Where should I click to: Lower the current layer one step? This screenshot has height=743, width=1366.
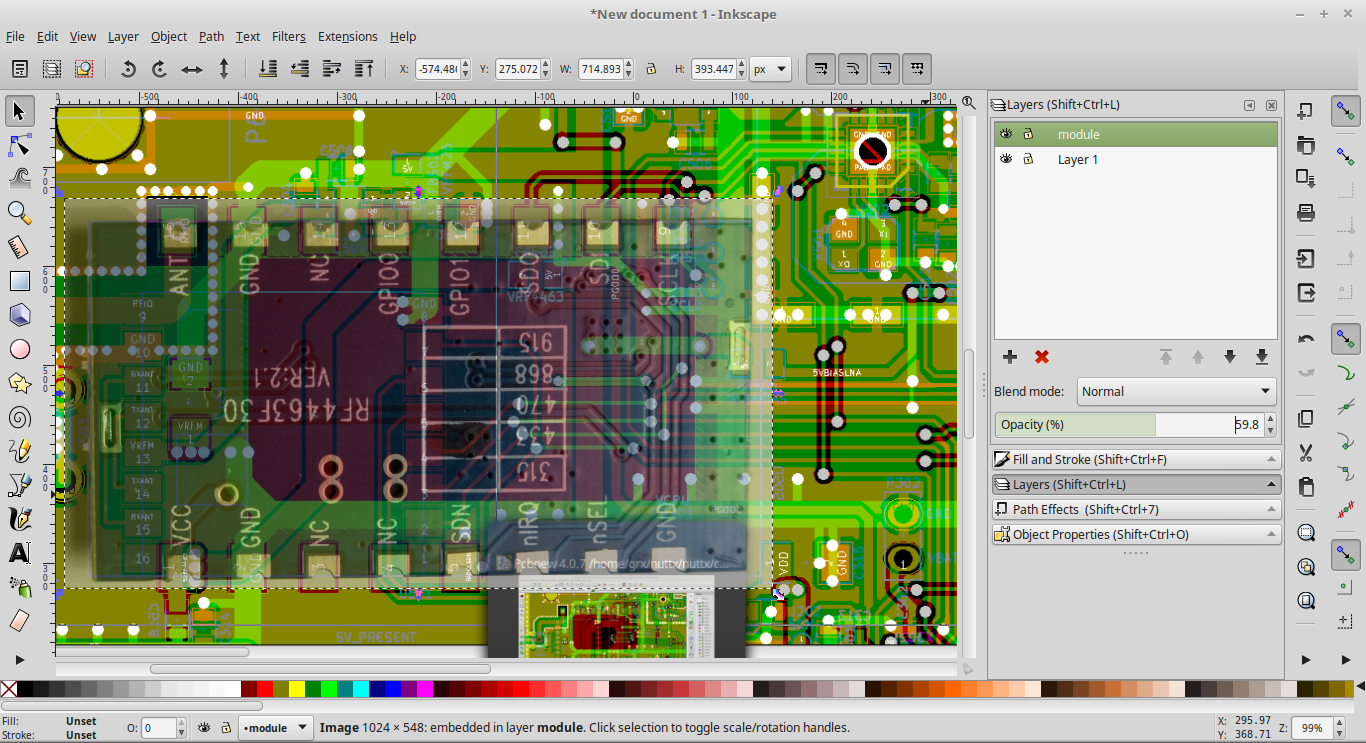point(1230,357)
